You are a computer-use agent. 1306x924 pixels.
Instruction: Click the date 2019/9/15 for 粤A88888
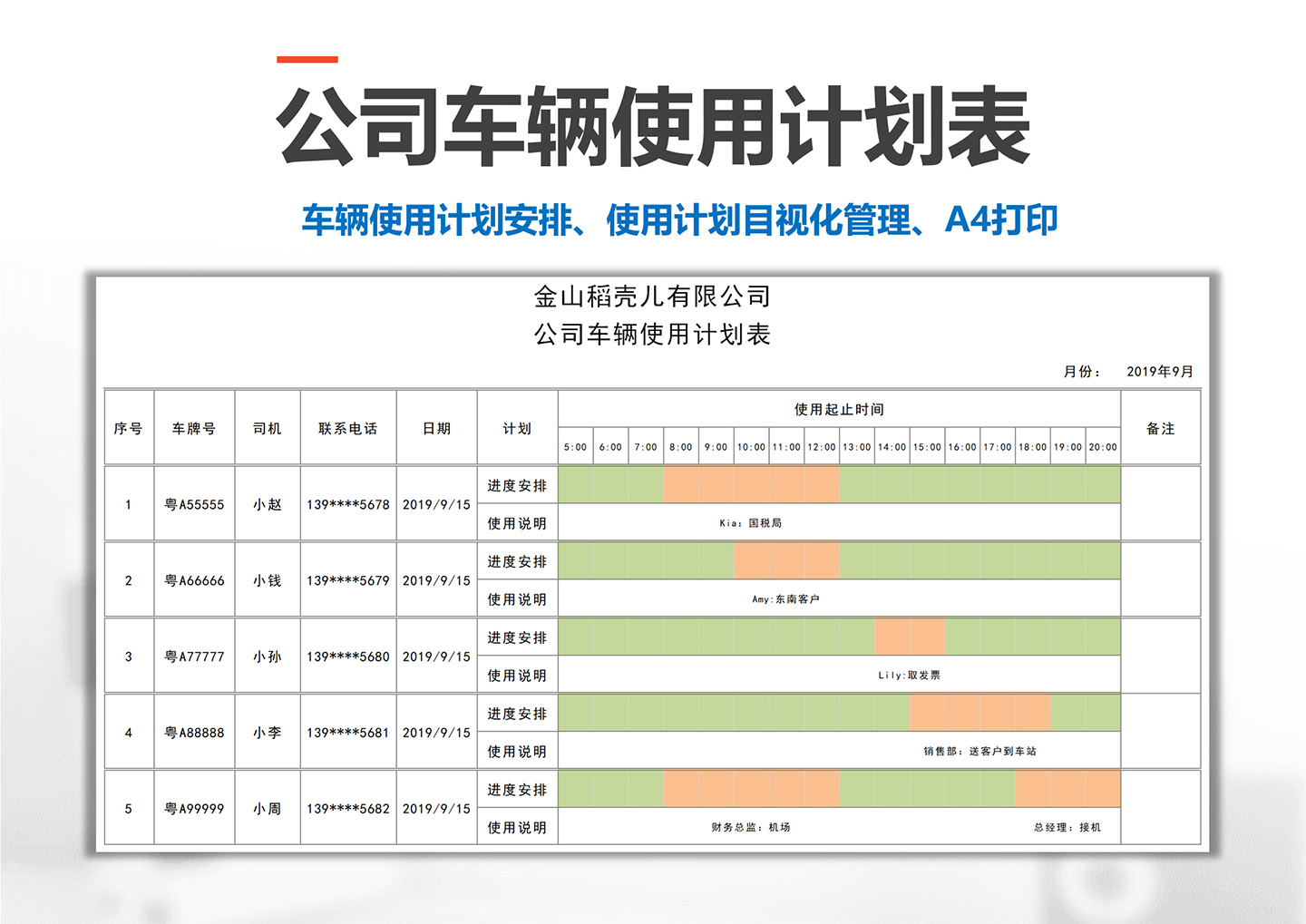click(x=436, y=733)
